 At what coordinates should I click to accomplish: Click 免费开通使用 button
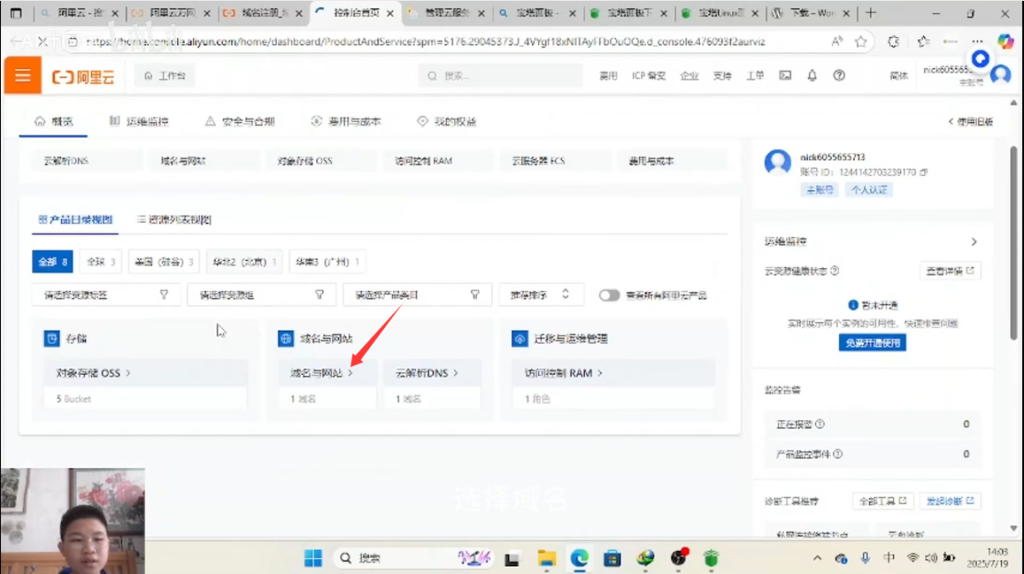click(x=872, y=343)
